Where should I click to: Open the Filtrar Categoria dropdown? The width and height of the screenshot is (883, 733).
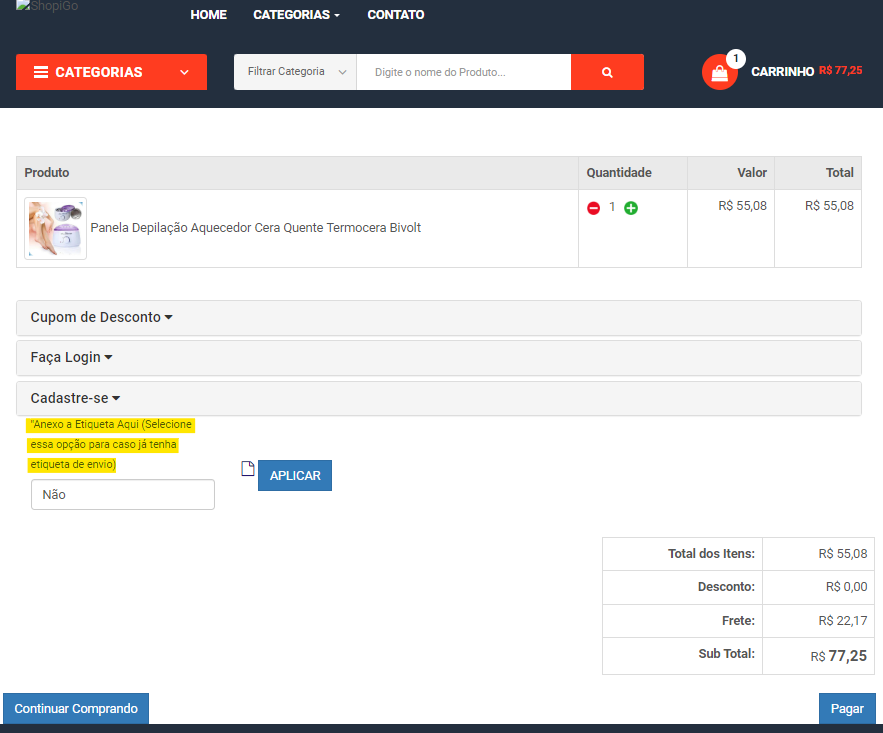tap(295, 72)
